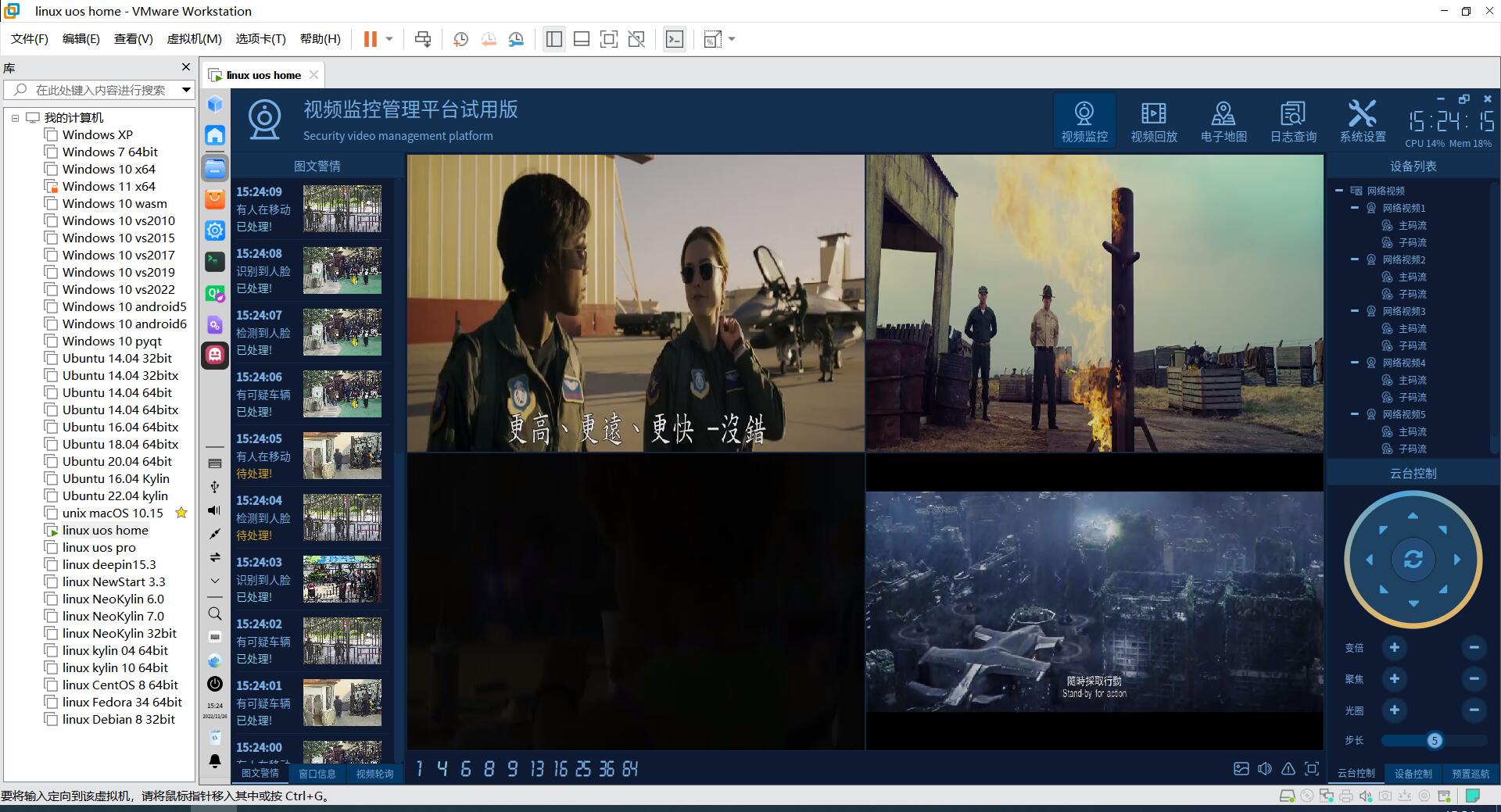Open the dropdown arrow beside the pause button
The width and height of the screenshot is (1501, 812).
coord(389,40)
